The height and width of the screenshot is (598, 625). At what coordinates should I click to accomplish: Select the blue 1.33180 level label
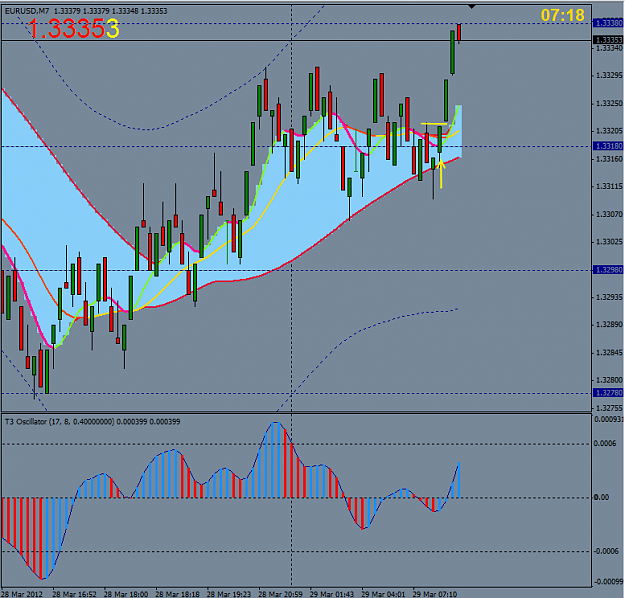tap(608, 146)
